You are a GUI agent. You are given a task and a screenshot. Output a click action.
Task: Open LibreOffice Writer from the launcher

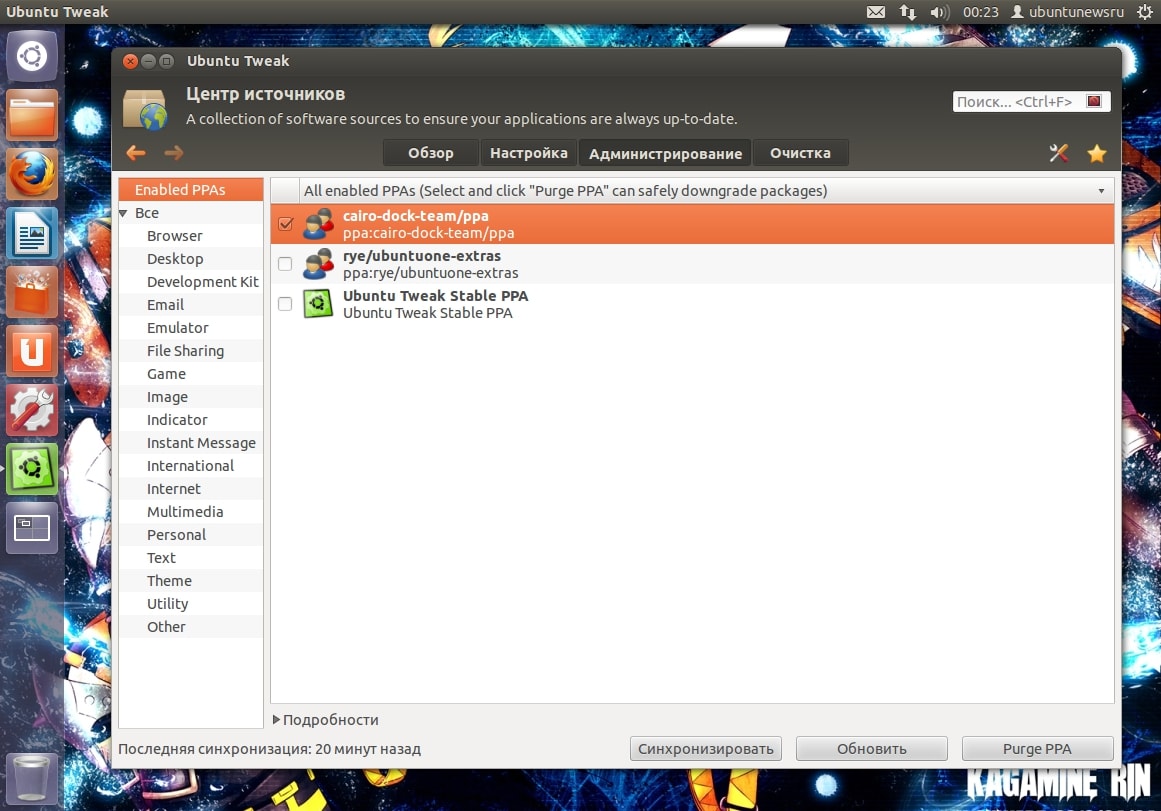click(32, 233)
